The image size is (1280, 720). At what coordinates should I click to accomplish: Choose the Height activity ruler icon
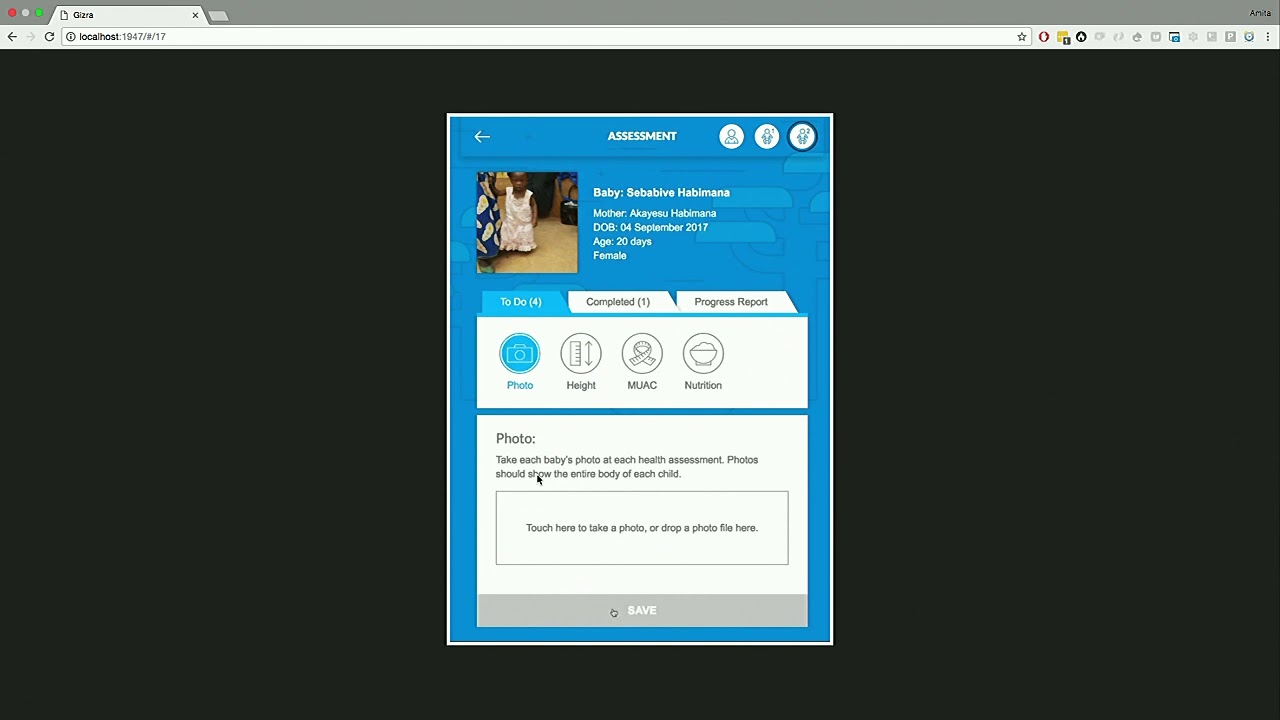(x=581, y=354)
